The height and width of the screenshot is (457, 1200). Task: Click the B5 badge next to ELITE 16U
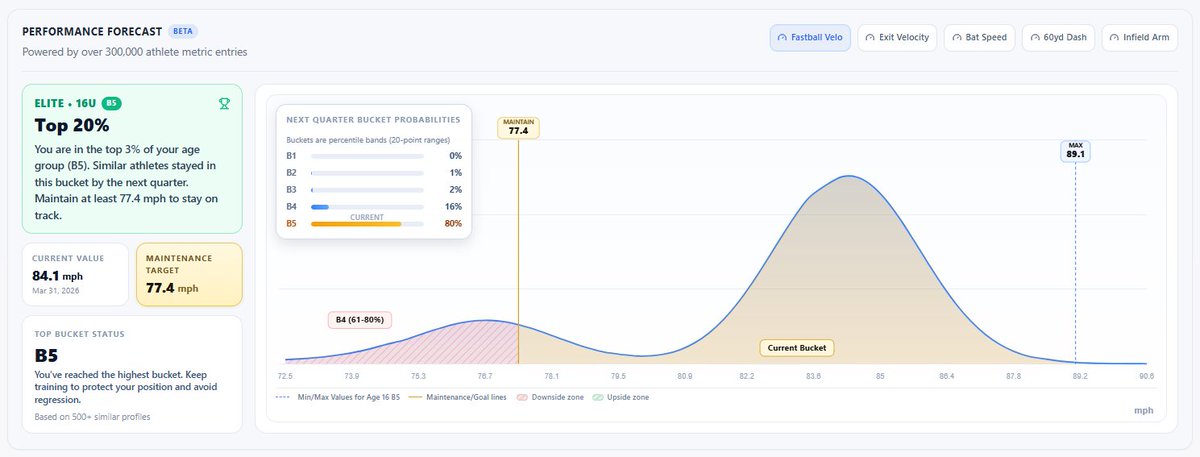coord(112,102)
